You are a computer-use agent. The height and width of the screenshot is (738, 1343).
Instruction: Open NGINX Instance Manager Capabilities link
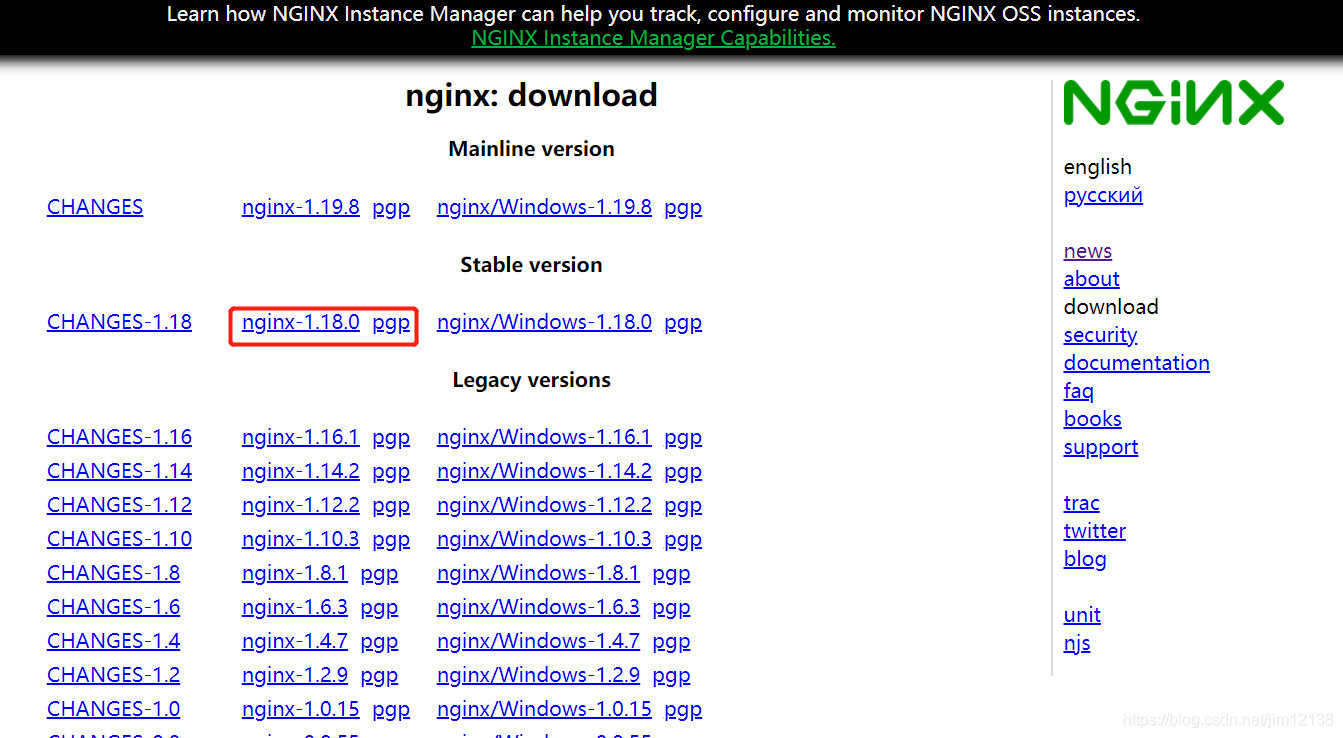(653, 38)
